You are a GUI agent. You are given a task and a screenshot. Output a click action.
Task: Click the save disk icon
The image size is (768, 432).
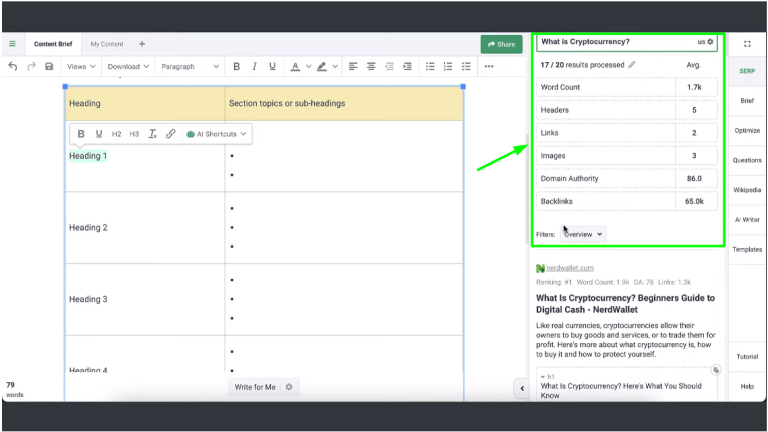coord(49,66)
